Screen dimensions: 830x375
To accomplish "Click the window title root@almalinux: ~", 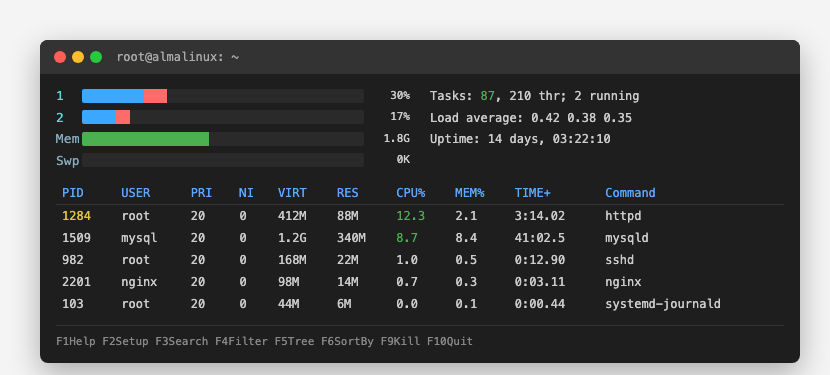I will pos(178,57).
